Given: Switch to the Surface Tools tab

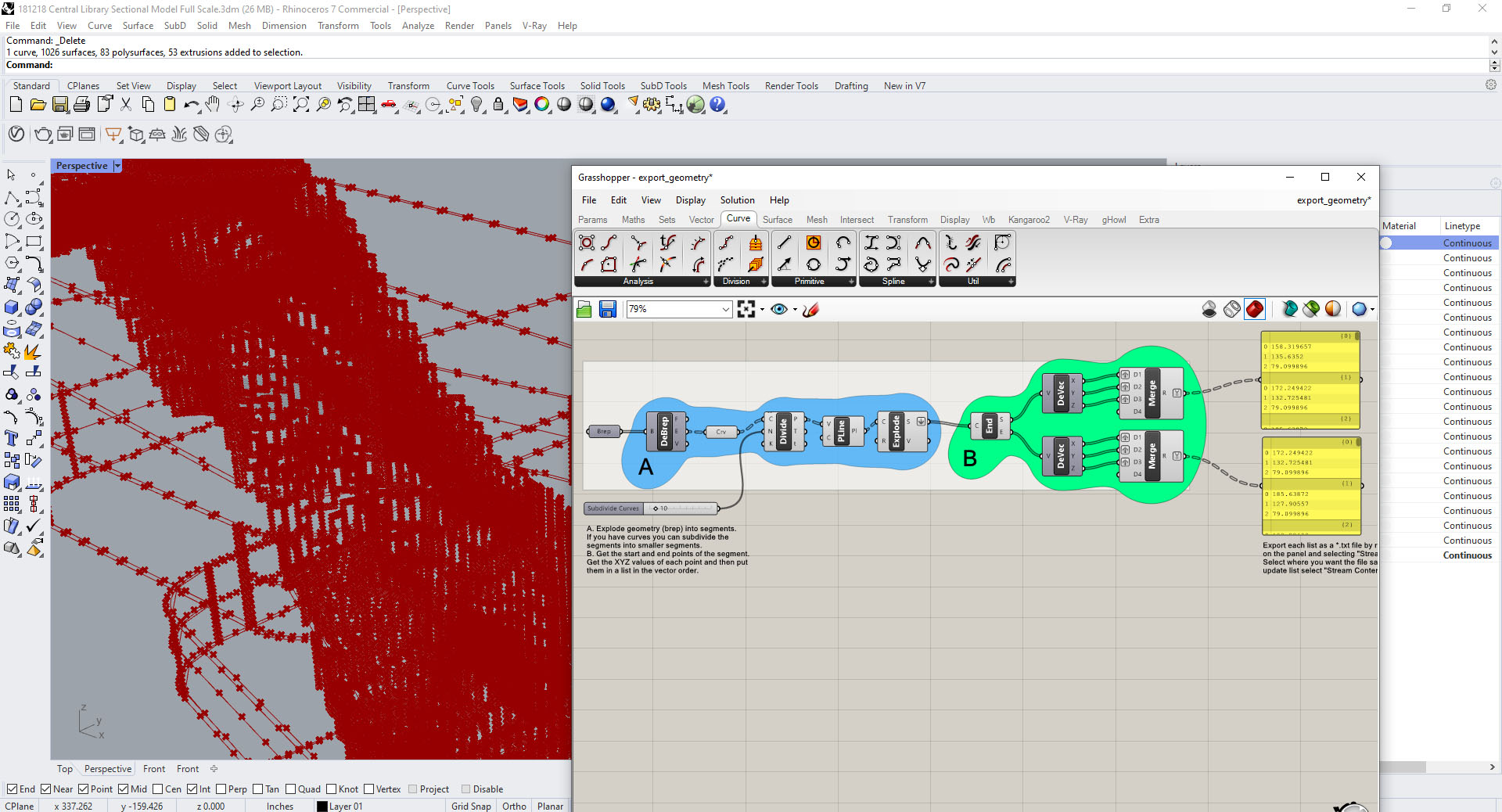Looking at the screenshot, I should 537,86.
